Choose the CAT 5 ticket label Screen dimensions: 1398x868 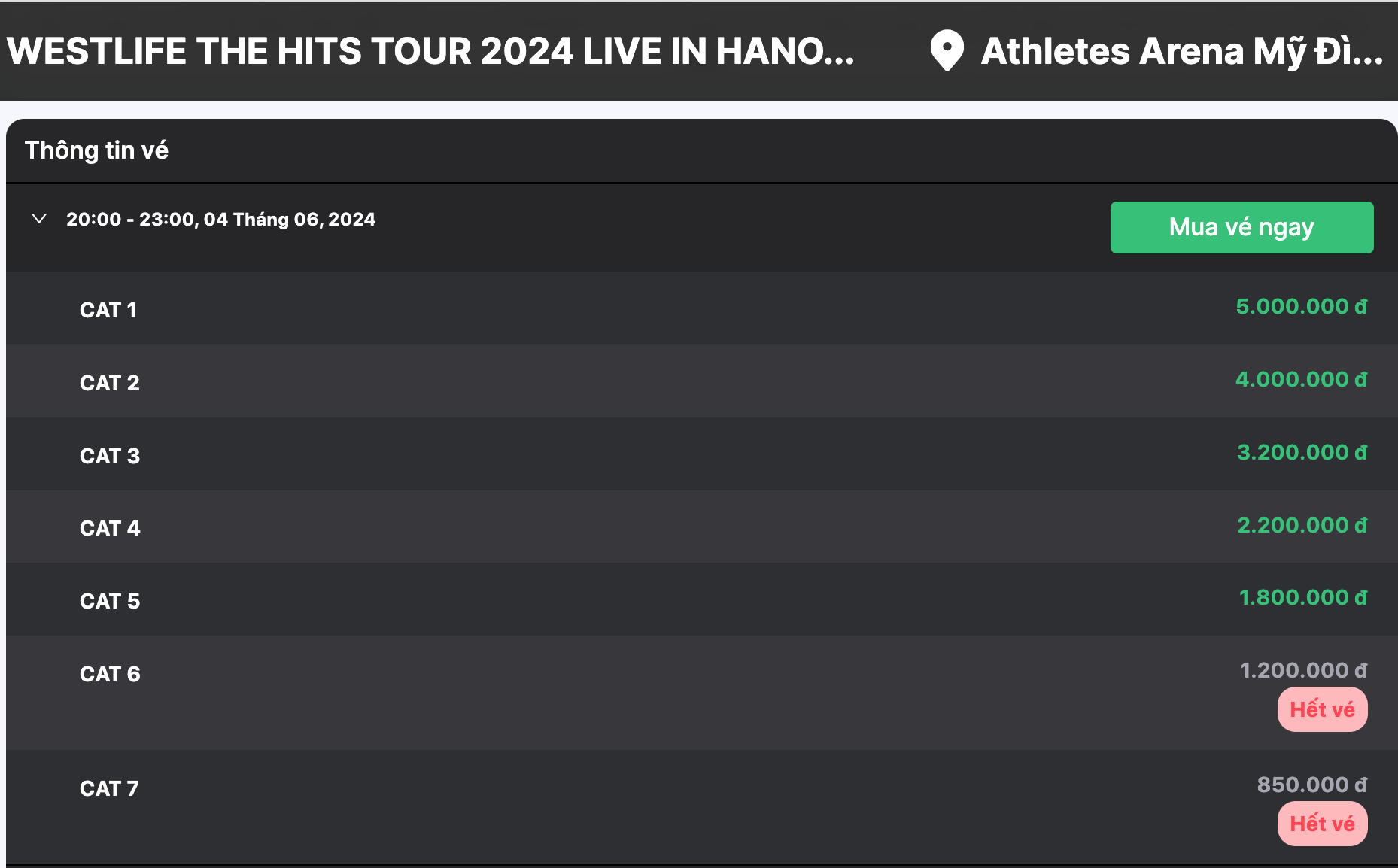(110, 601)
